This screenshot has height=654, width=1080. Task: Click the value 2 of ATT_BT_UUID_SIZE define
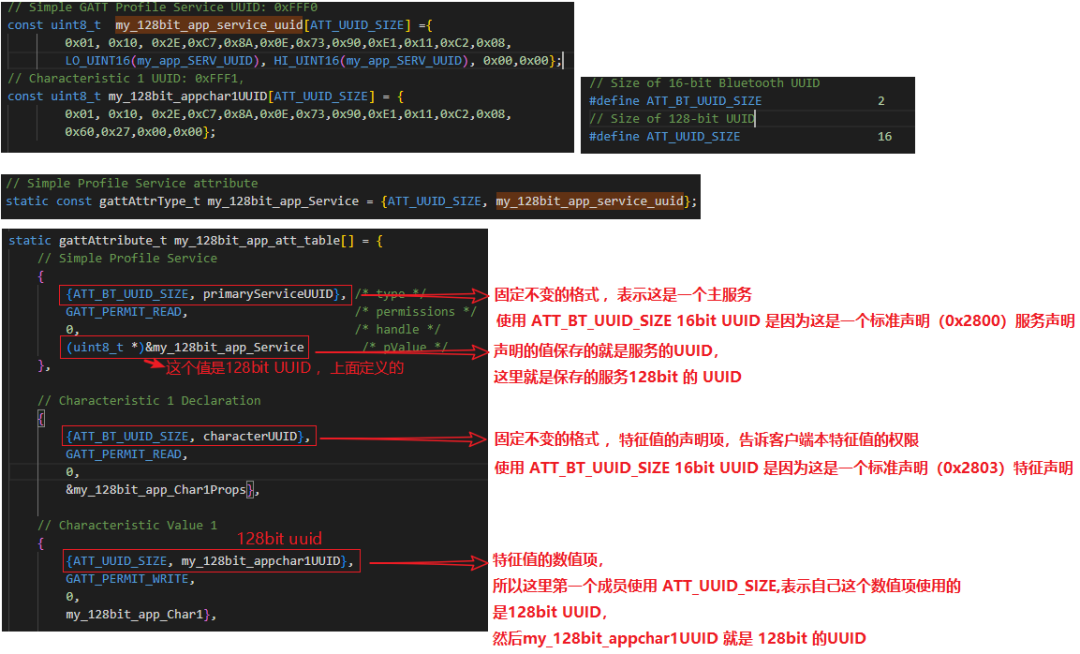click(x=881, y=101)
